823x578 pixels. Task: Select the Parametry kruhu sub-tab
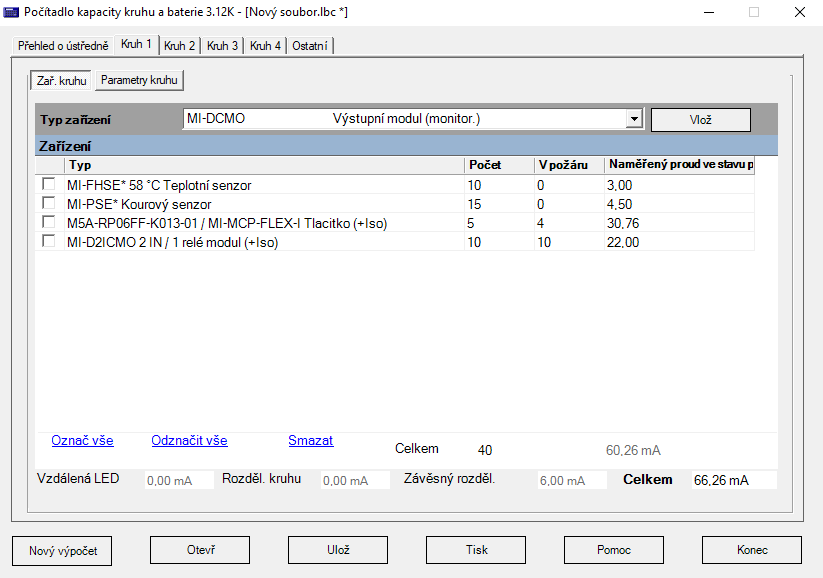(139, 80)
